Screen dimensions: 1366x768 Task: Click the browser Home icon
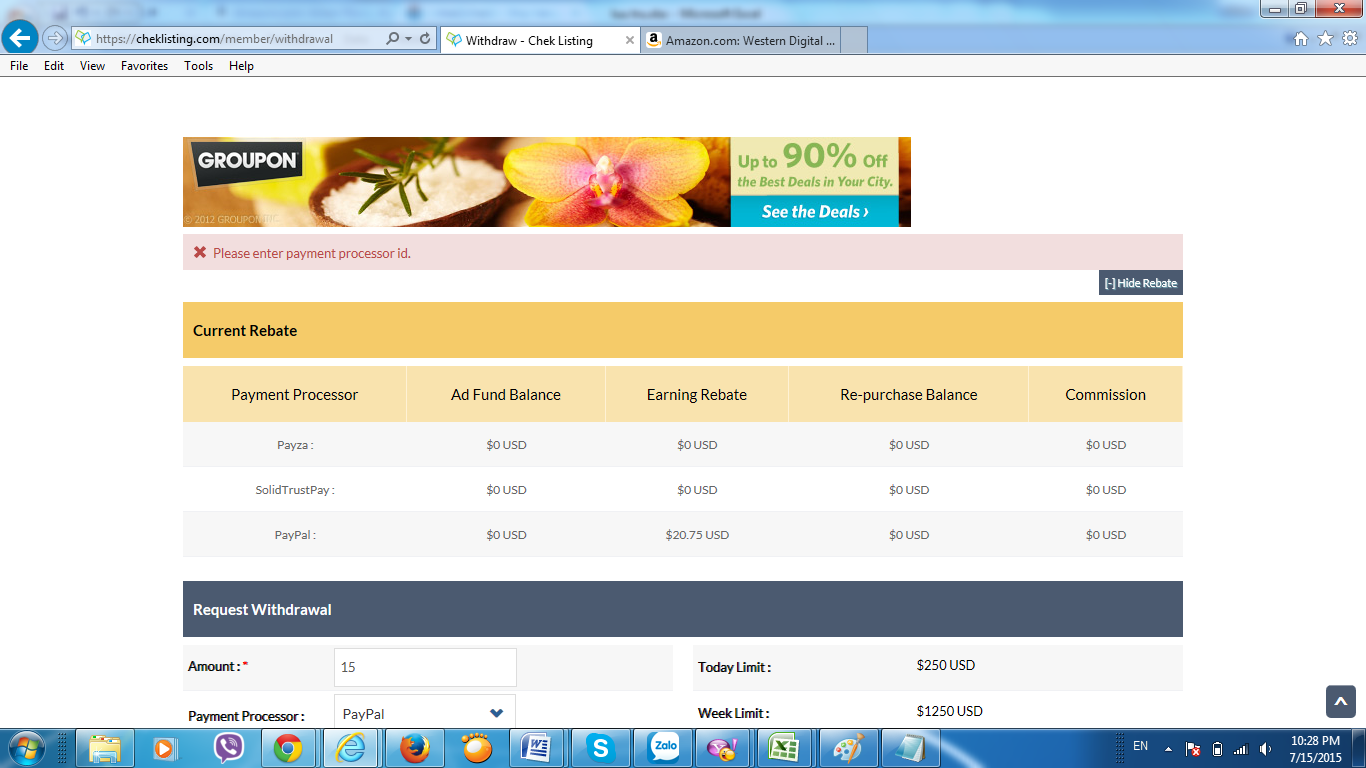pos(1301,39)
